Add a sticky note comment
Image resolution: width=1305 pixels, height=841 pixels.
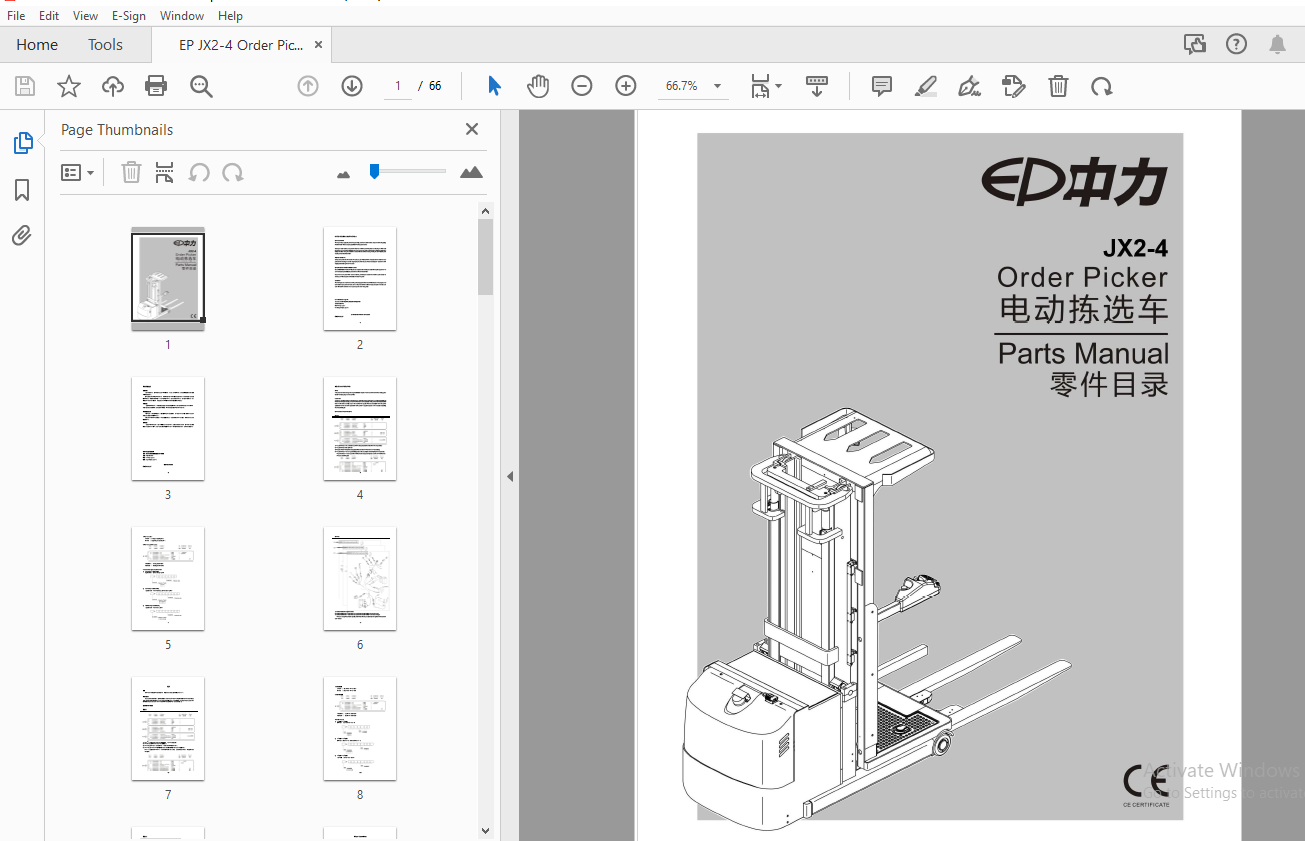882,86
